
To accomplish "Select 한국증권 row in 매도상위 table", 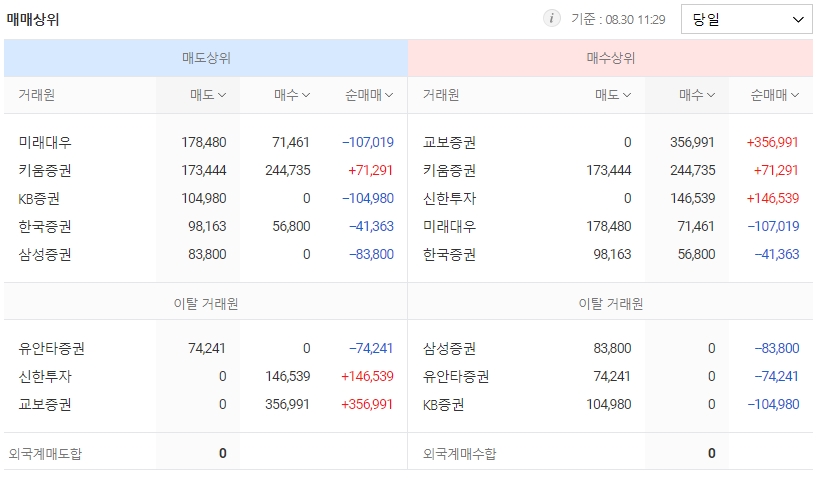I will click(x=206, y=227).
